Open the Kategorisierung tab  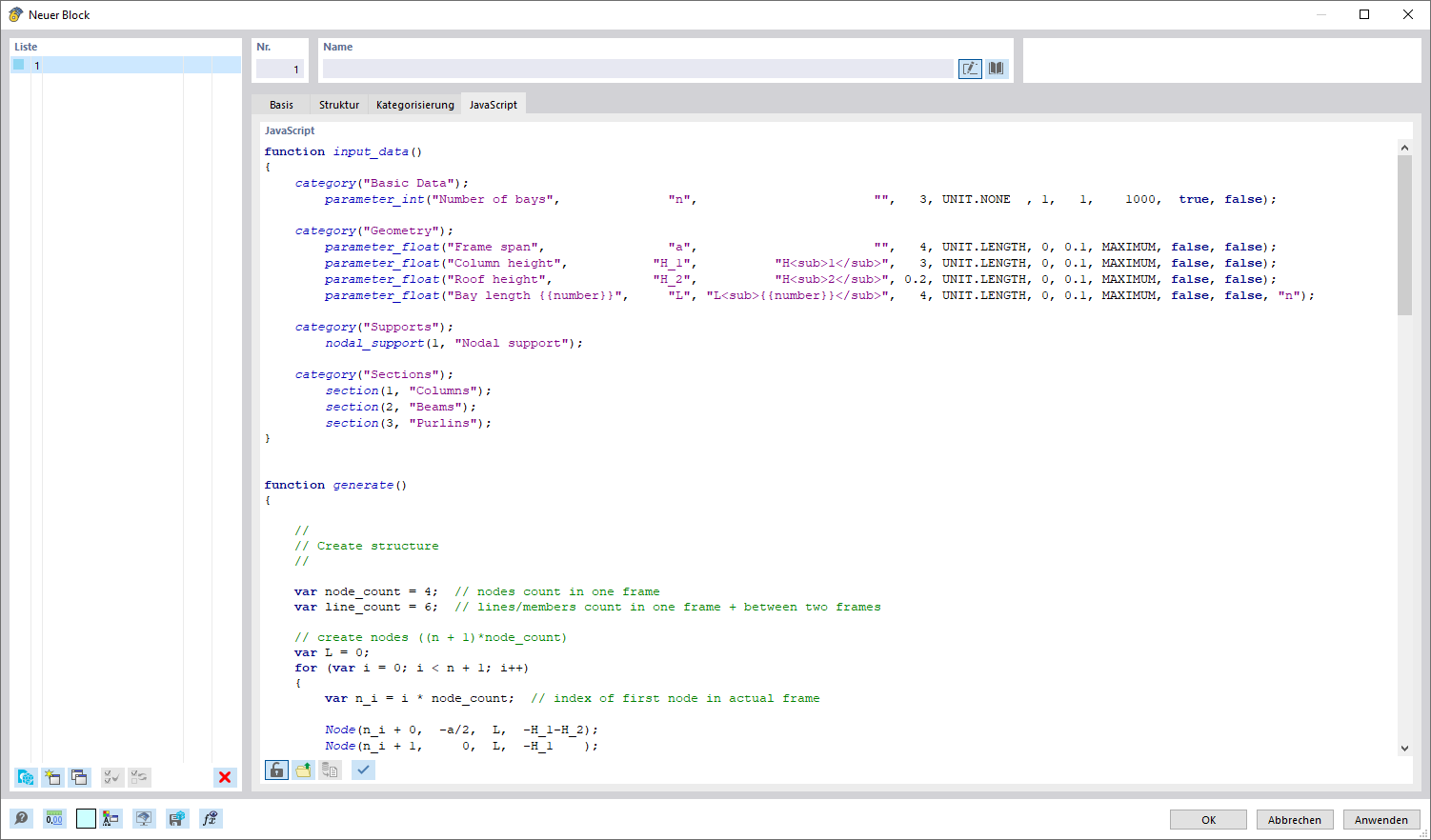click(414, 105)
